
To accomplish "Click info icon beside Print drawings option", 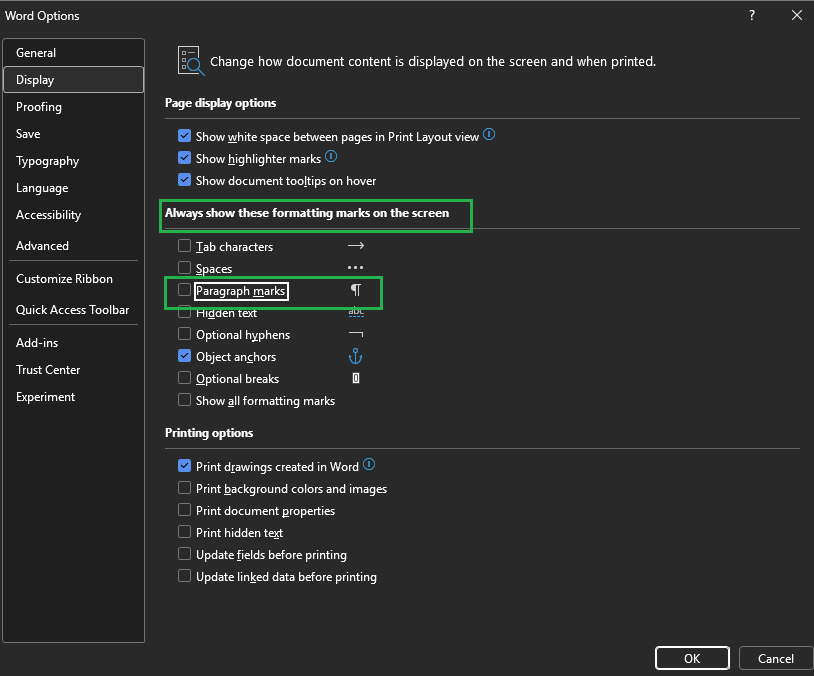I will tap(369, 464).
